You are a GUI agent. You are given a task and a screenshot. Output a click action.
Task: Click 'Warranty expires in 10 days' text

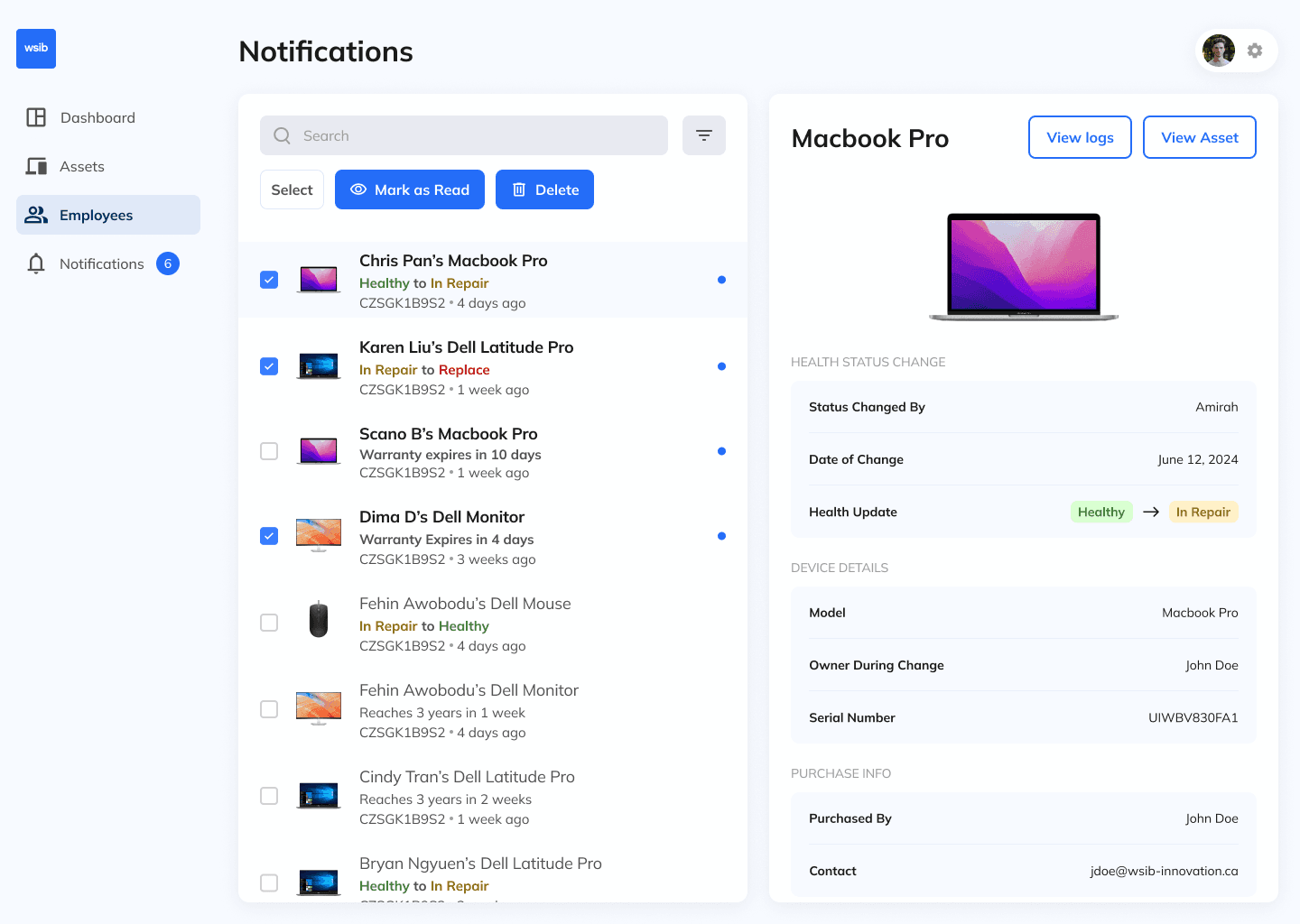[450, 455]
